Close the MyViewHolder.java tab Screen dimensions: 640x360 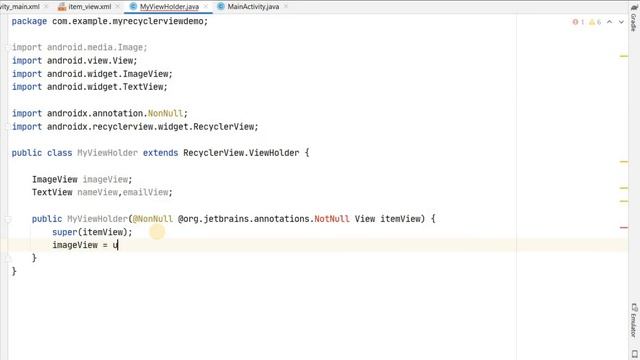coord(205,7)
